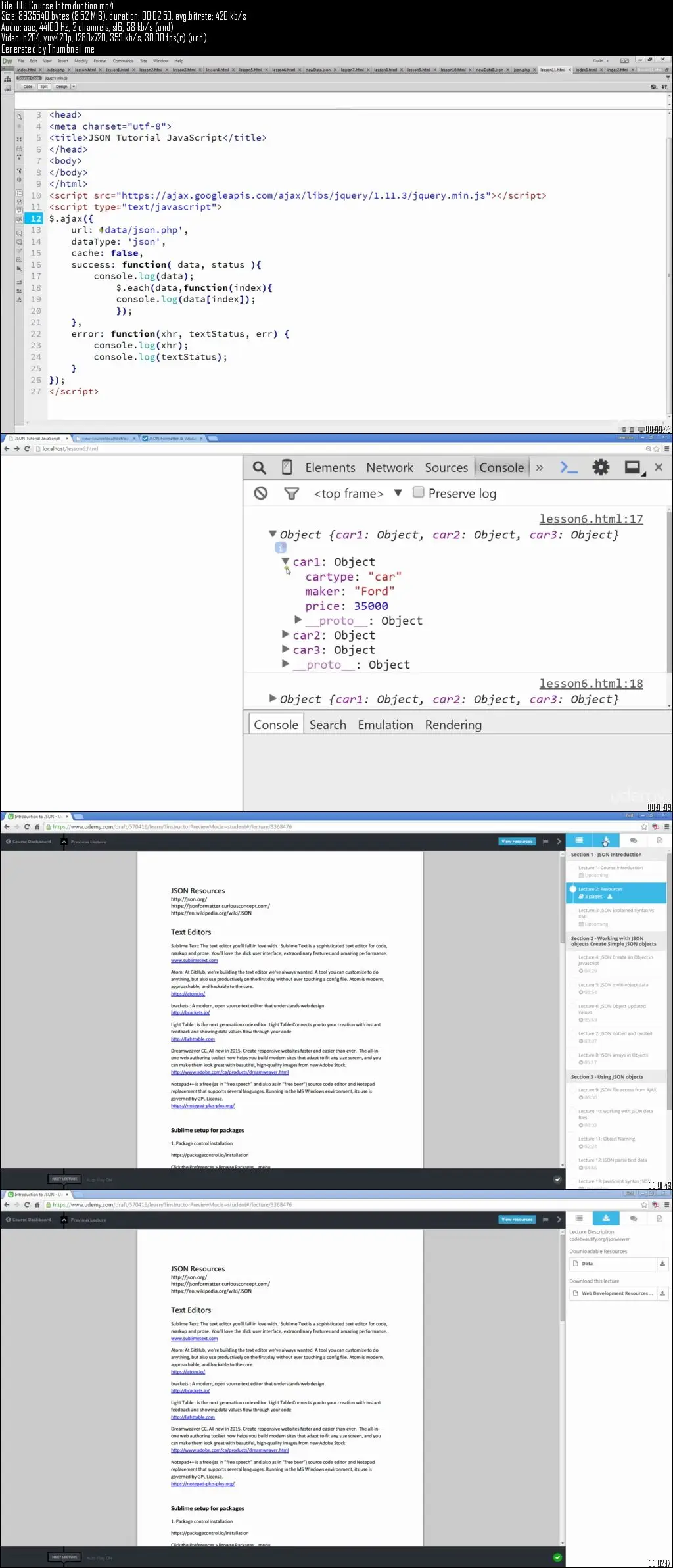Click the downloads tab icon in fourth frame
The width and height of the screenshot is (673, 1568).
tap(606, 1218)
